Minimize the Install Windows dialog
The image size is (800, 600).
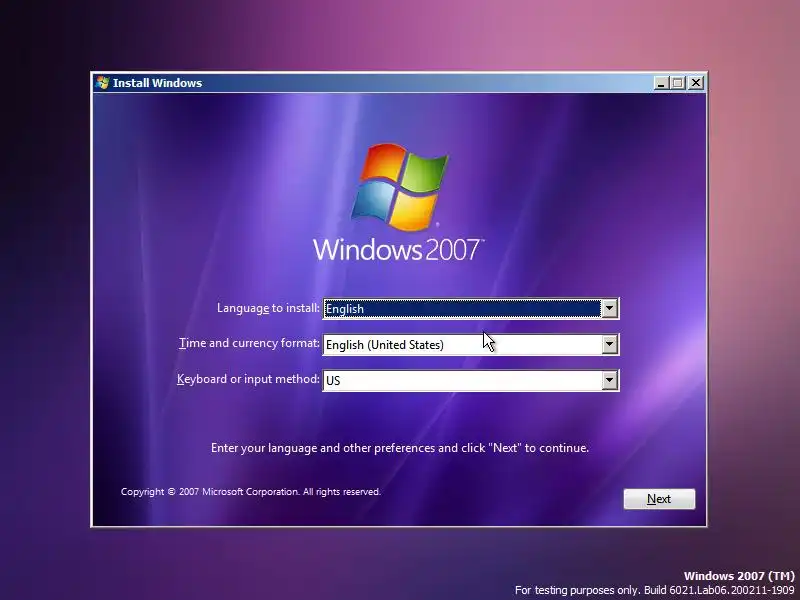tap(661, 83)
